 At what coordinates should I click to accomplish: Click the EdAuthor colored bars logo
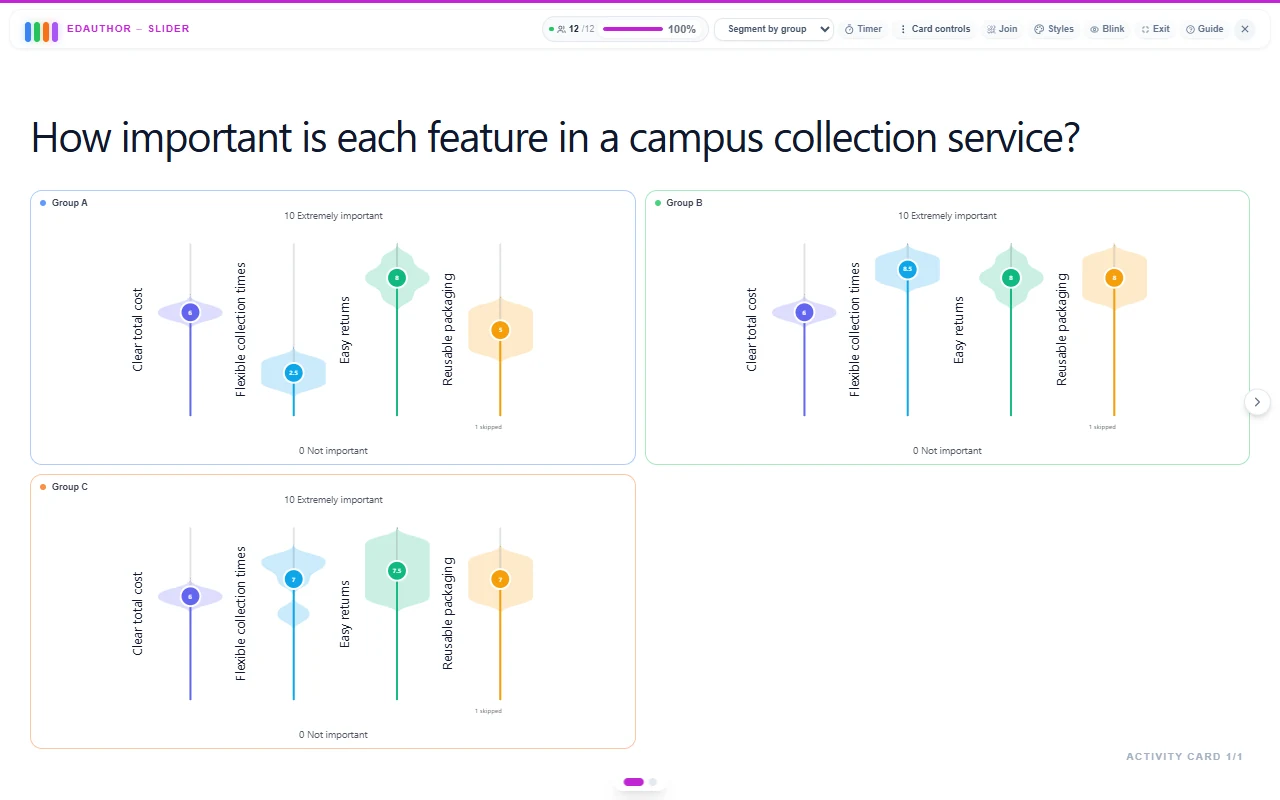[41, 30]
